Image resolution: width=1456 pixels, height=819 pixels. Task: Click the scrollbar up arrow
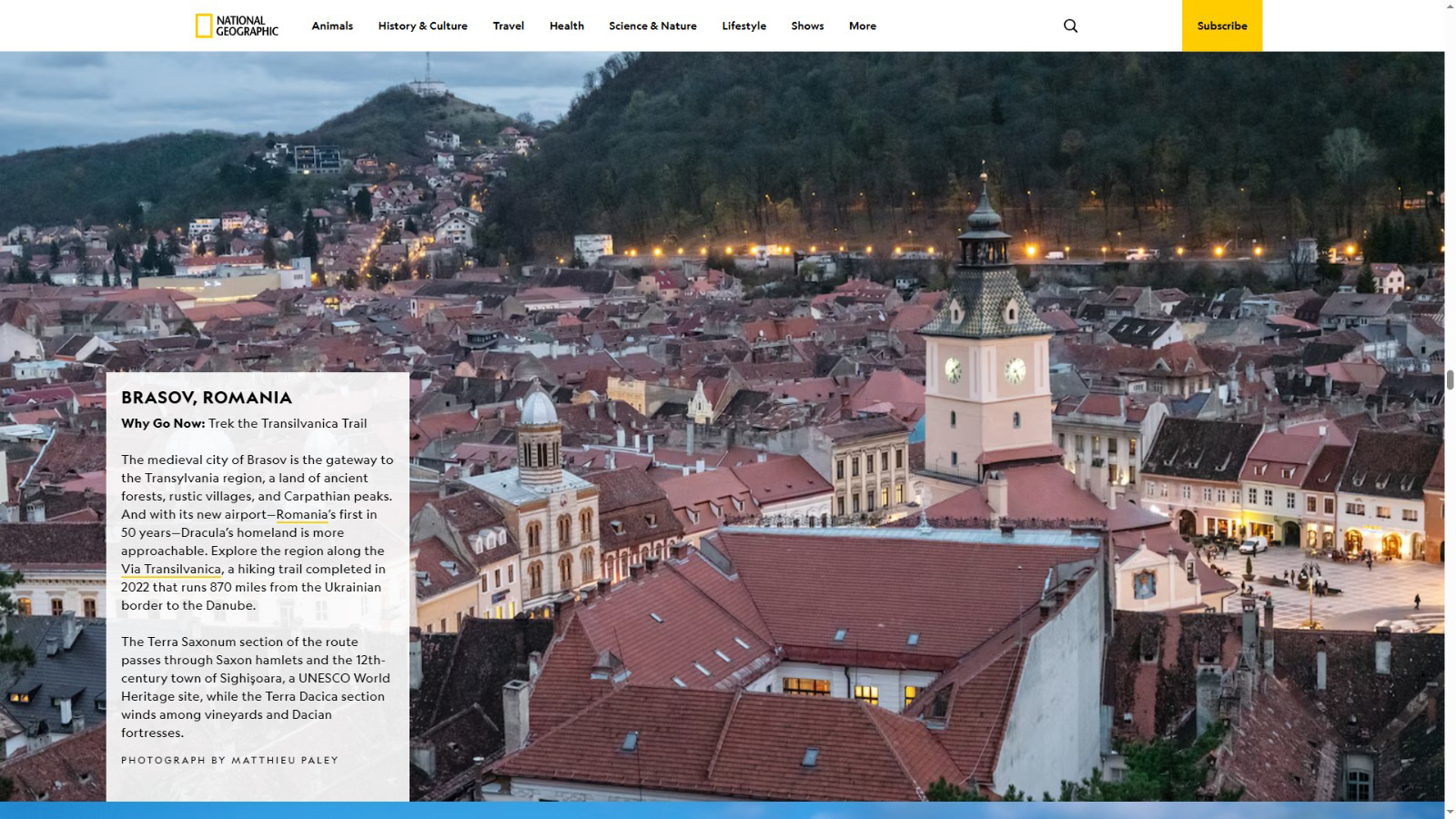coord(1450,5)
